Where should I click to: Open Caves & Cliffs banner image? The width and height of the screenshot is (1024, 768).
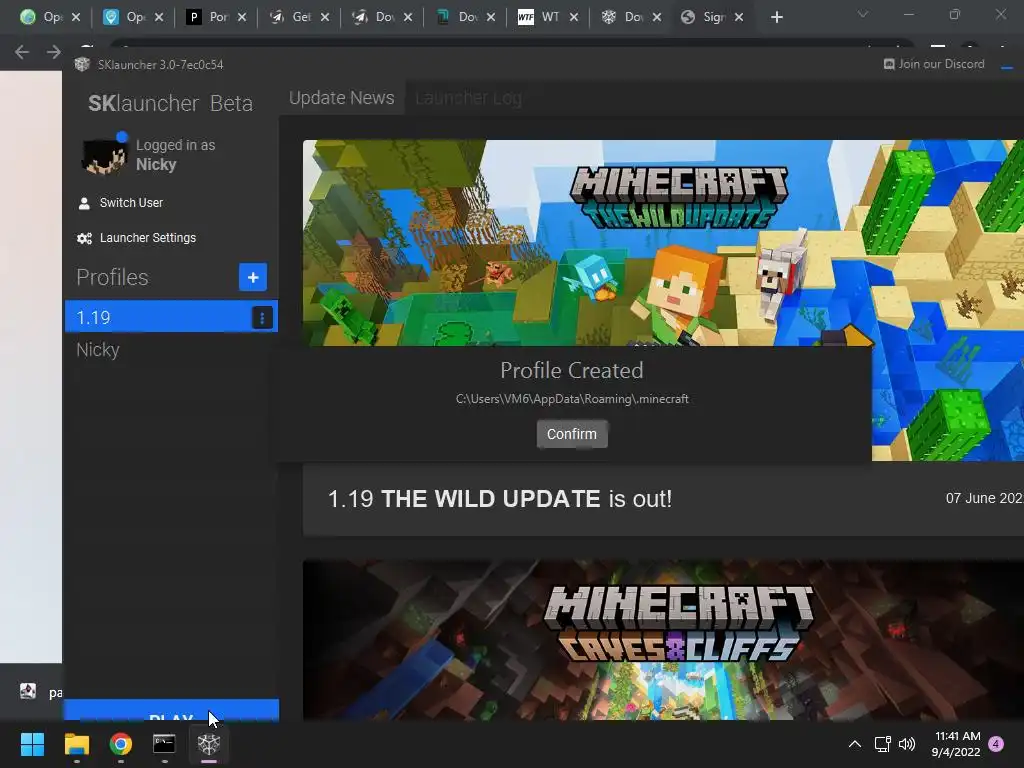click(x=663, y=640)
